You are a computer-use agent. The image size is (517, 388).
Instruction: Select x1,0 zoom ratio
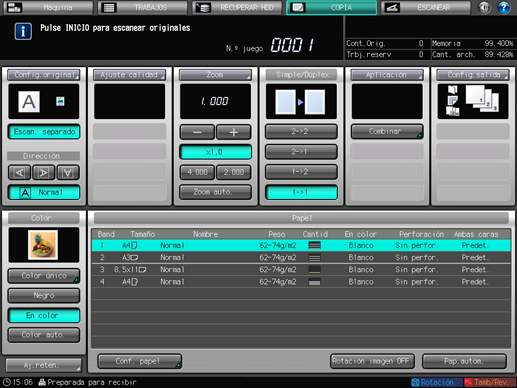215,152
